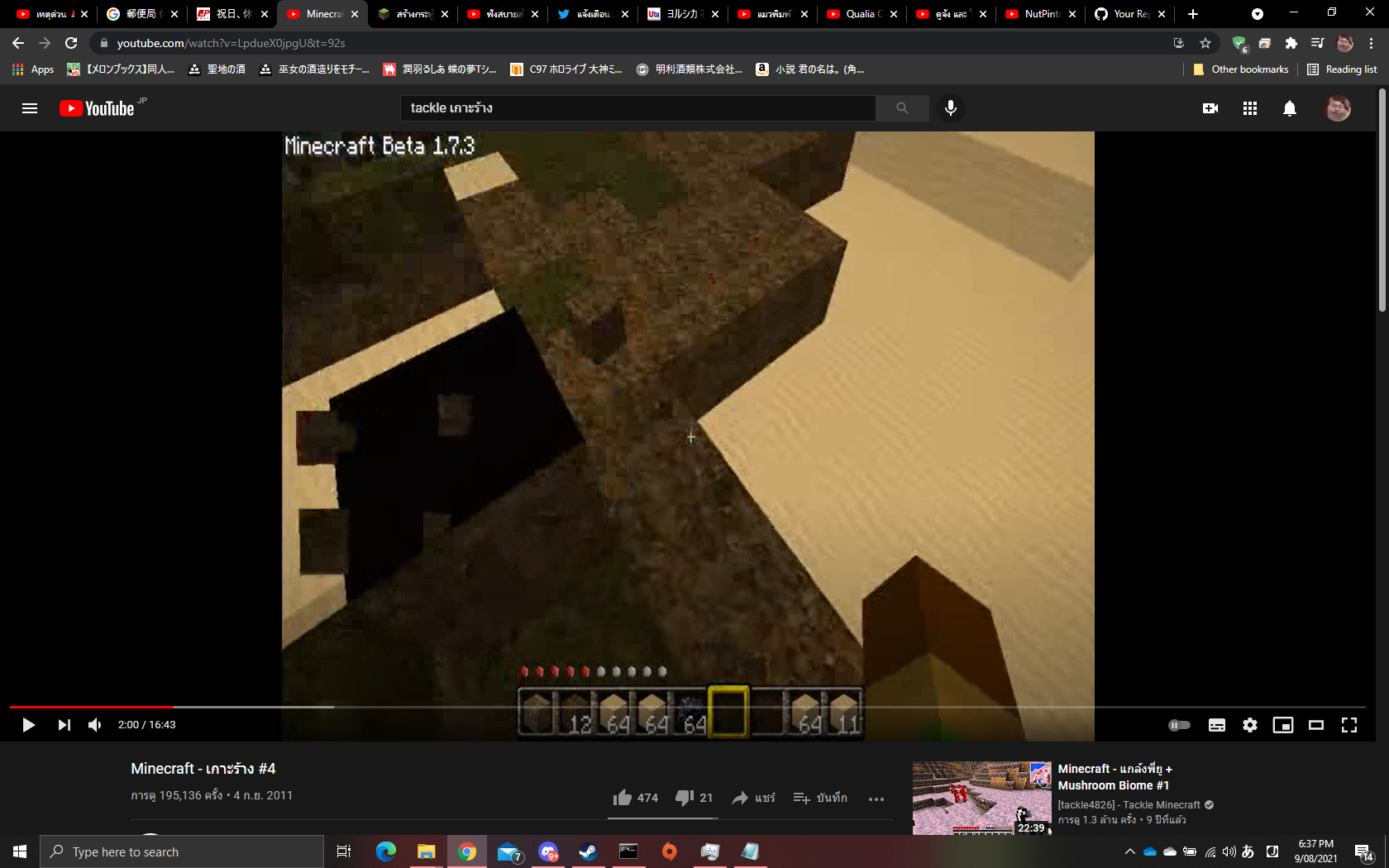Switch to the NutPint tab

[x=1040, y=14]
